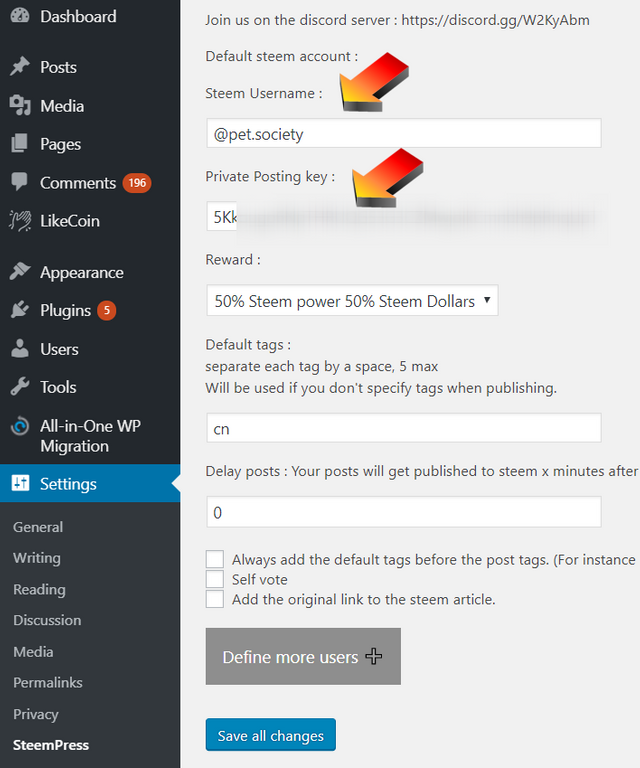Open the SteemPress settings submenu
The image size is (640, 768).
pyautogui.click(x=51, y=745)
